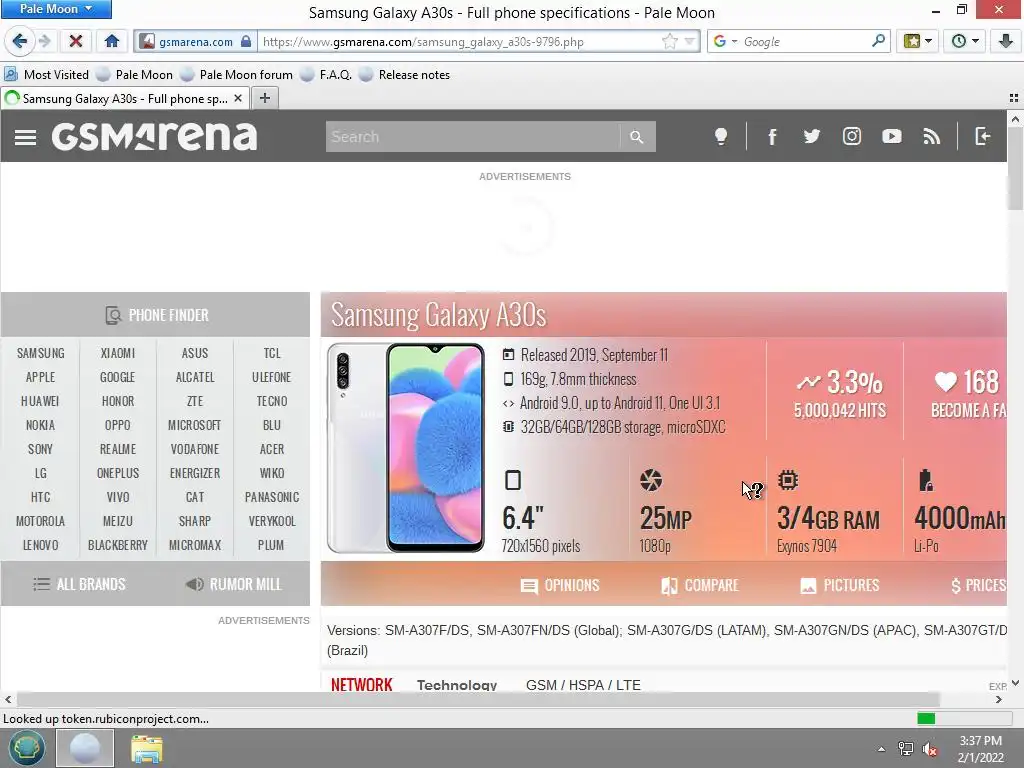Click the Windows Start button

pos(26,748)
